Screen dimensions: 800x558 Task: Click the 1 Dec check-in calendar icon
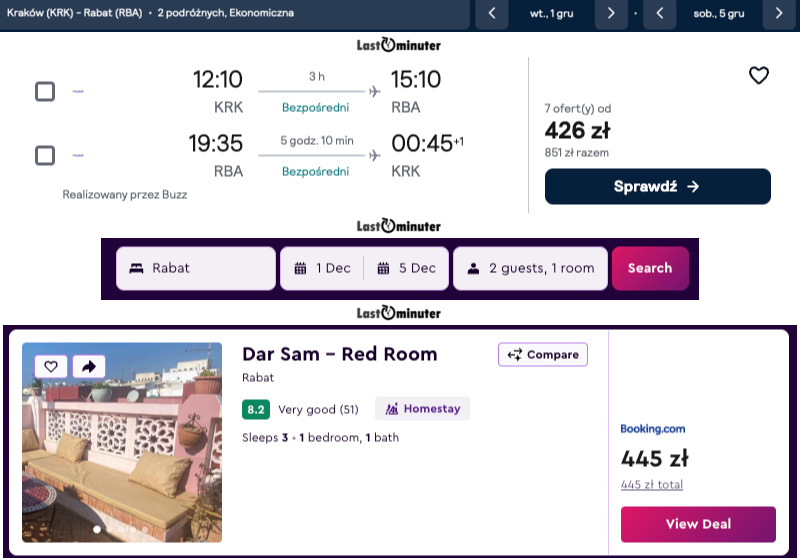(x=301, y=268)
